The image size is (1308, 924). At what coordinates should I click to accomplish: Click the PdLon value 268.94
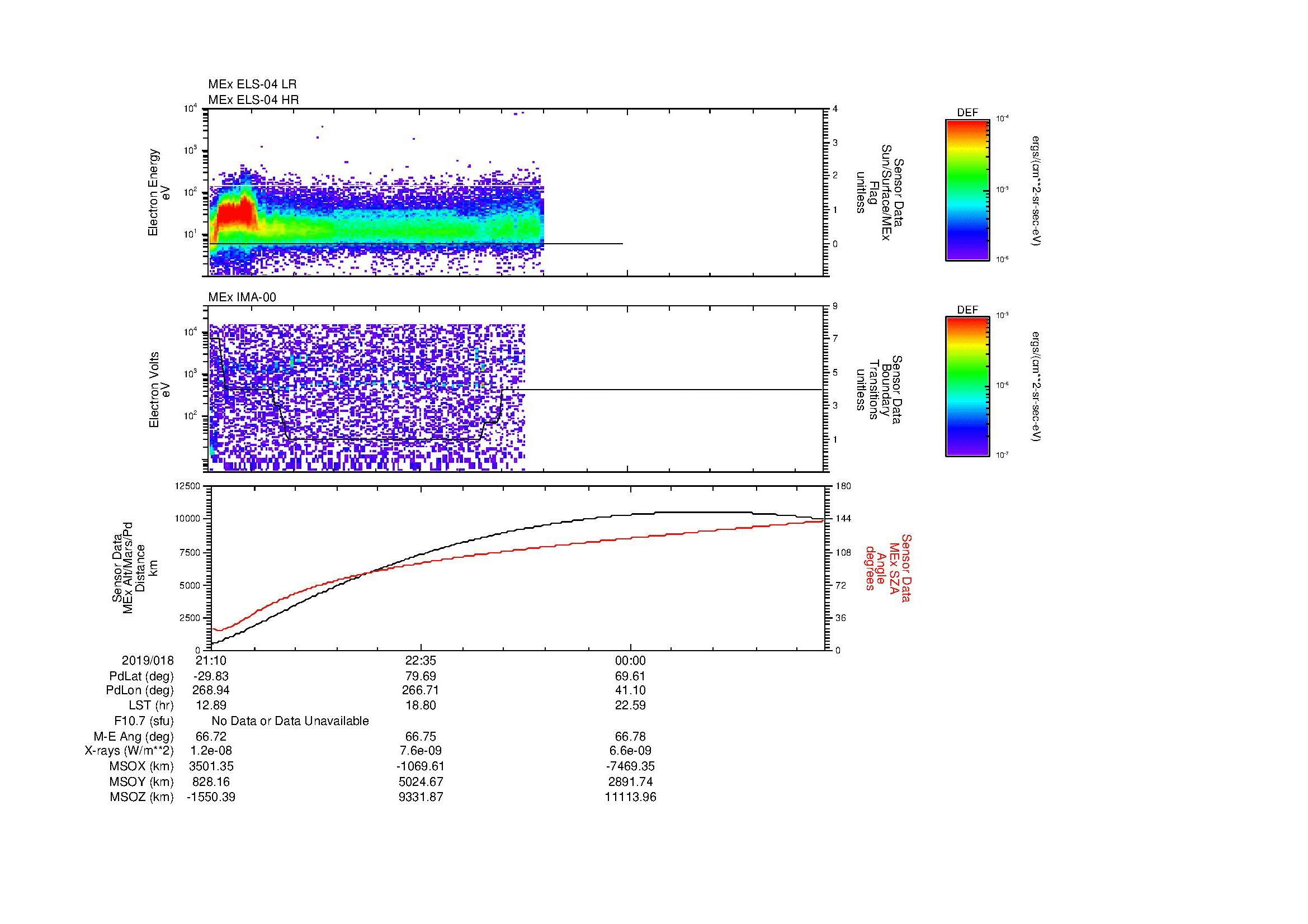pyautogui.click(x=211, y=690)
